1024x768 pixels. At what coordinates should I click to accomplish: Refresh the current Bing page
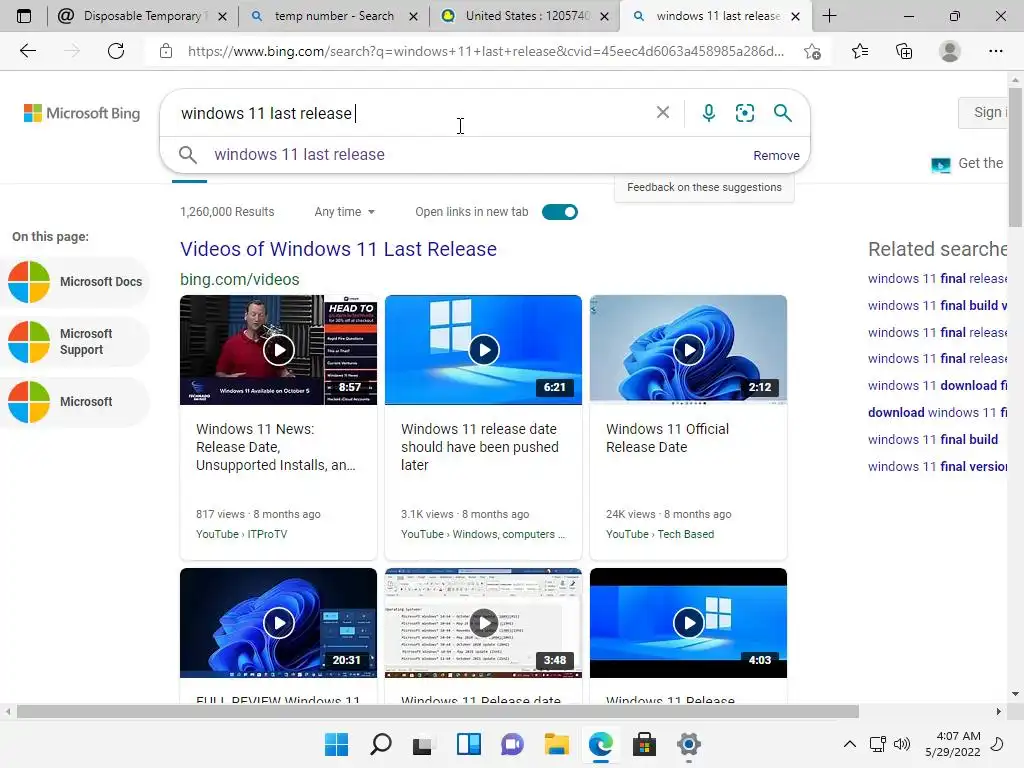coord(116,51)
